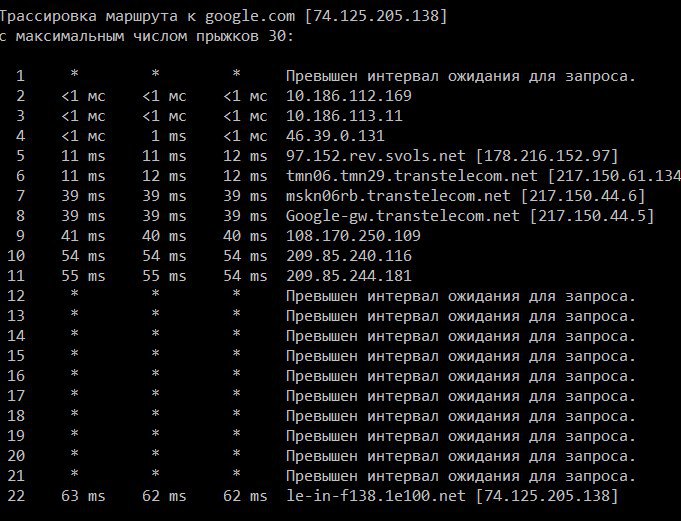Click the IP address 209.85.240.116
Viewport: 681px width, 521px height.
349,256
